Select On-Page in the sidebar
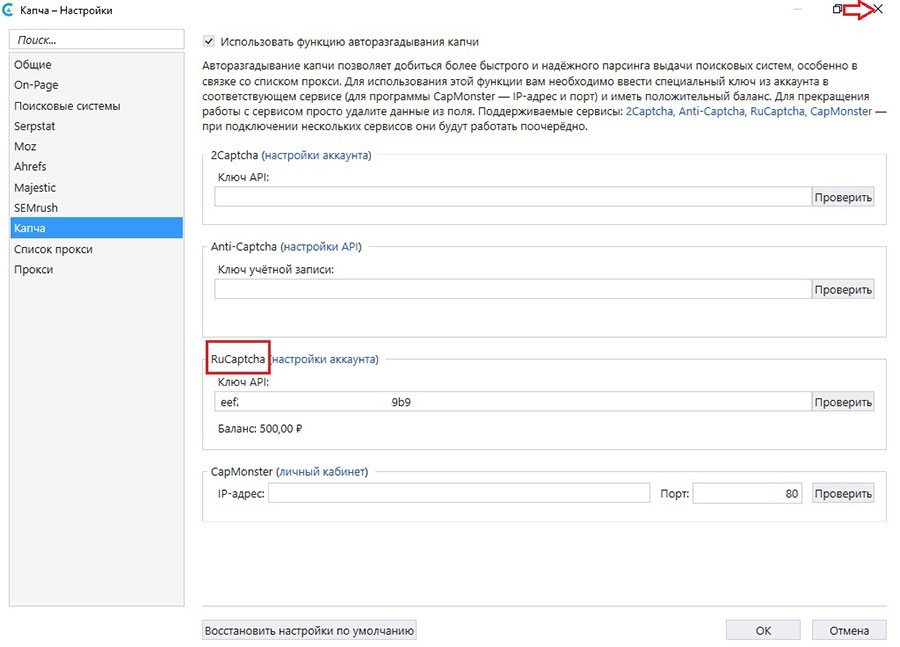The height and width of the screenshot is (647, 900). (36, 85)
